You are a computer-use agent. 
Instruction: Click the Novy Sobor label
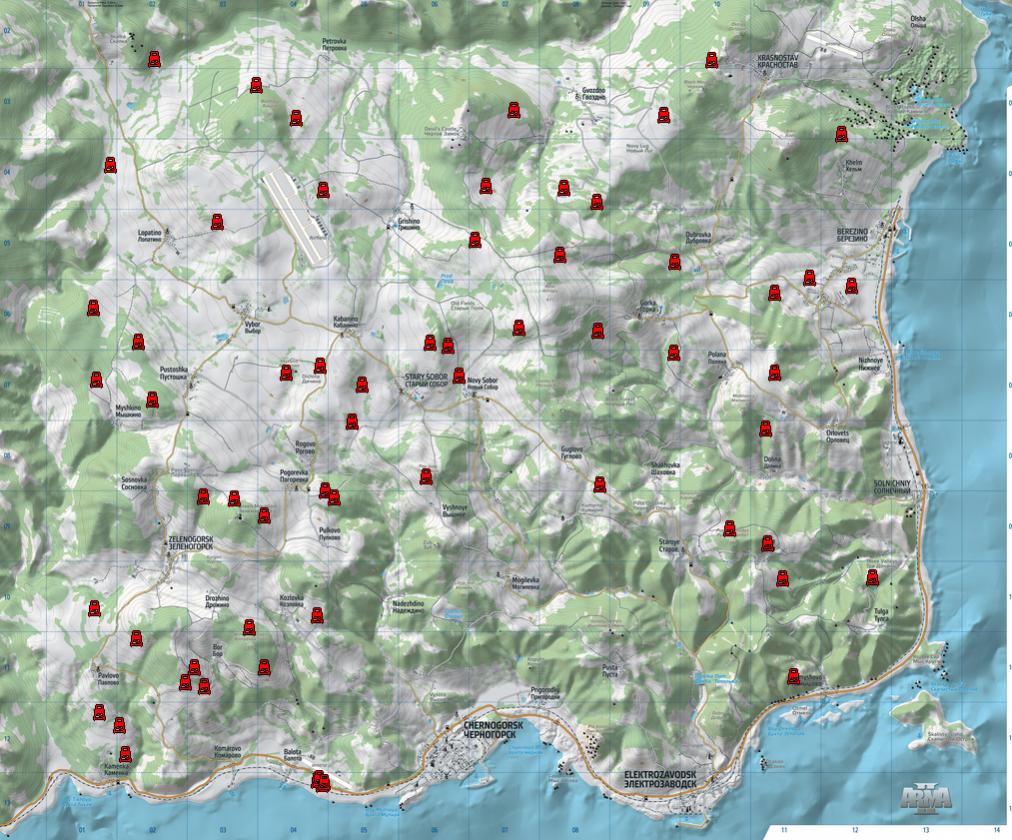483,383
